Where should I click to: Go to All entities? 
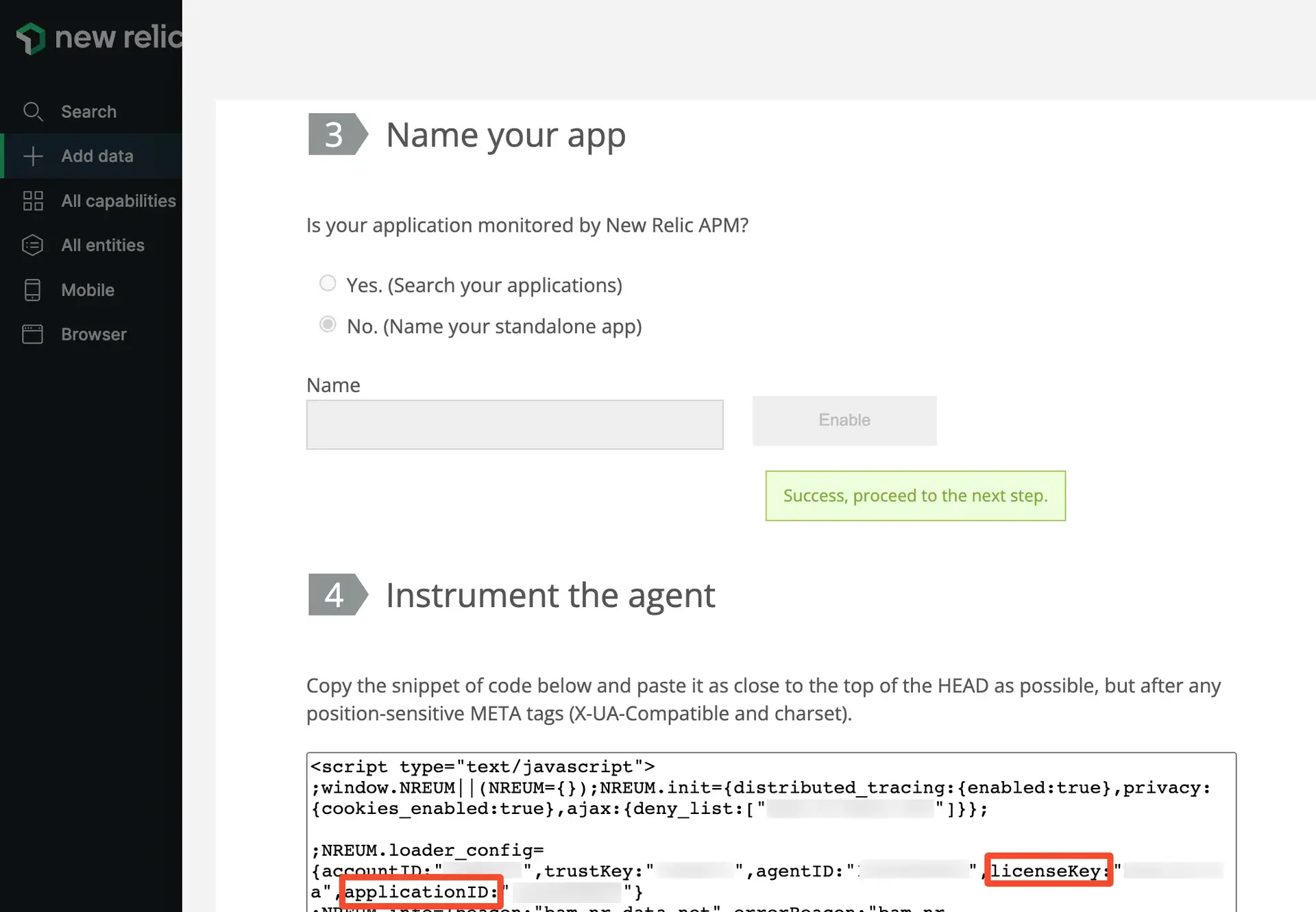(x=91, y=245)
